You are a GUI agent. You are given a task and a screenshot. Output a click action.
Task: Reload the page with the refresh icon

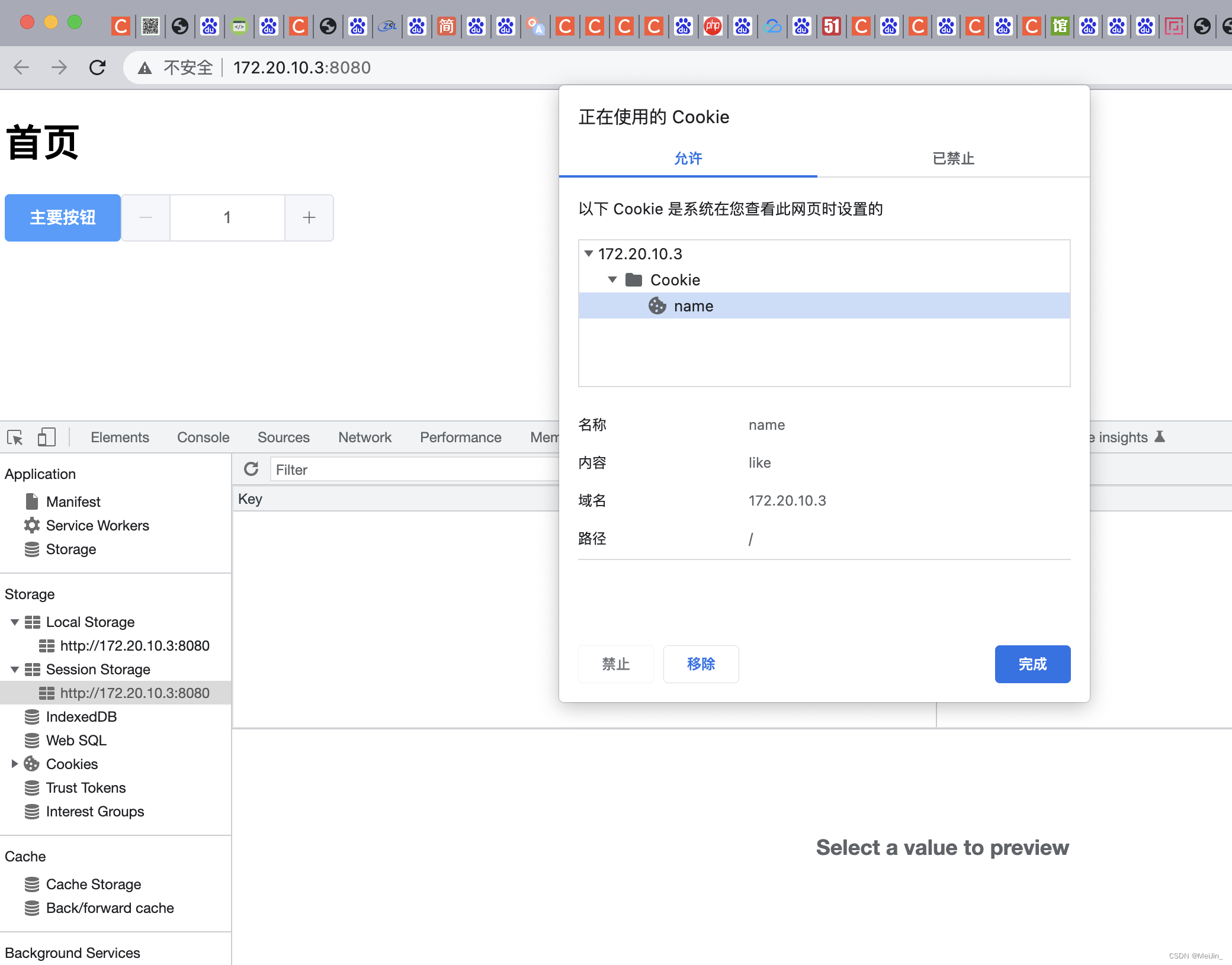[98, 67]
